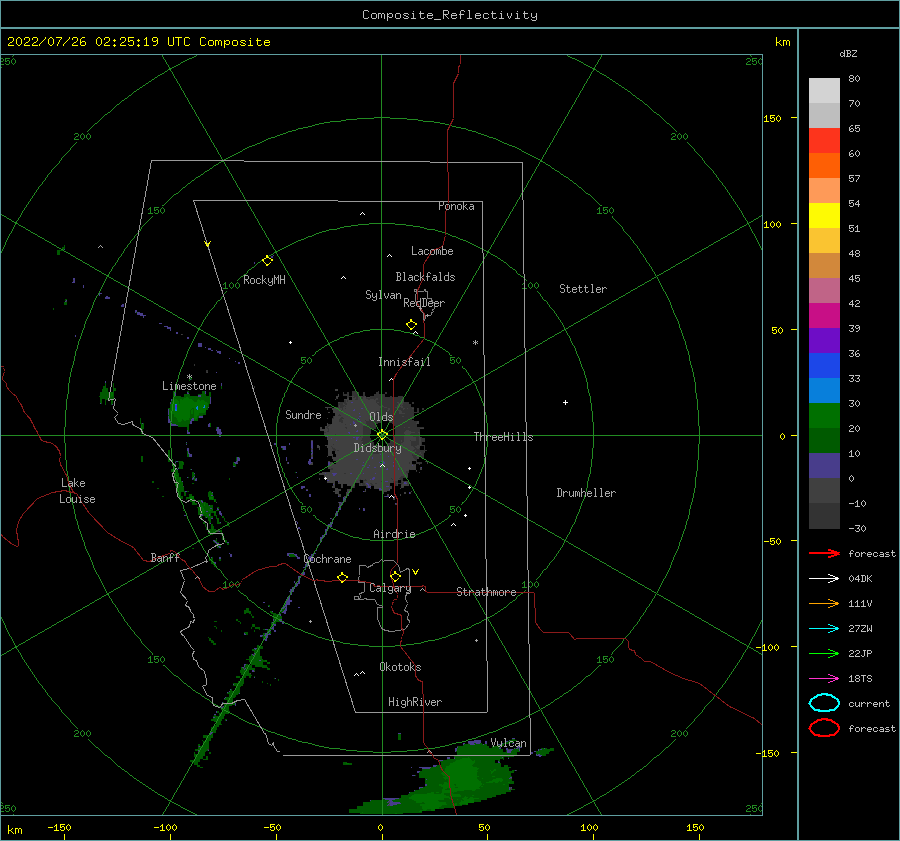Pick the magenta 42 dBZ swatch
The image size is (900, 841).
click(824, 315)
